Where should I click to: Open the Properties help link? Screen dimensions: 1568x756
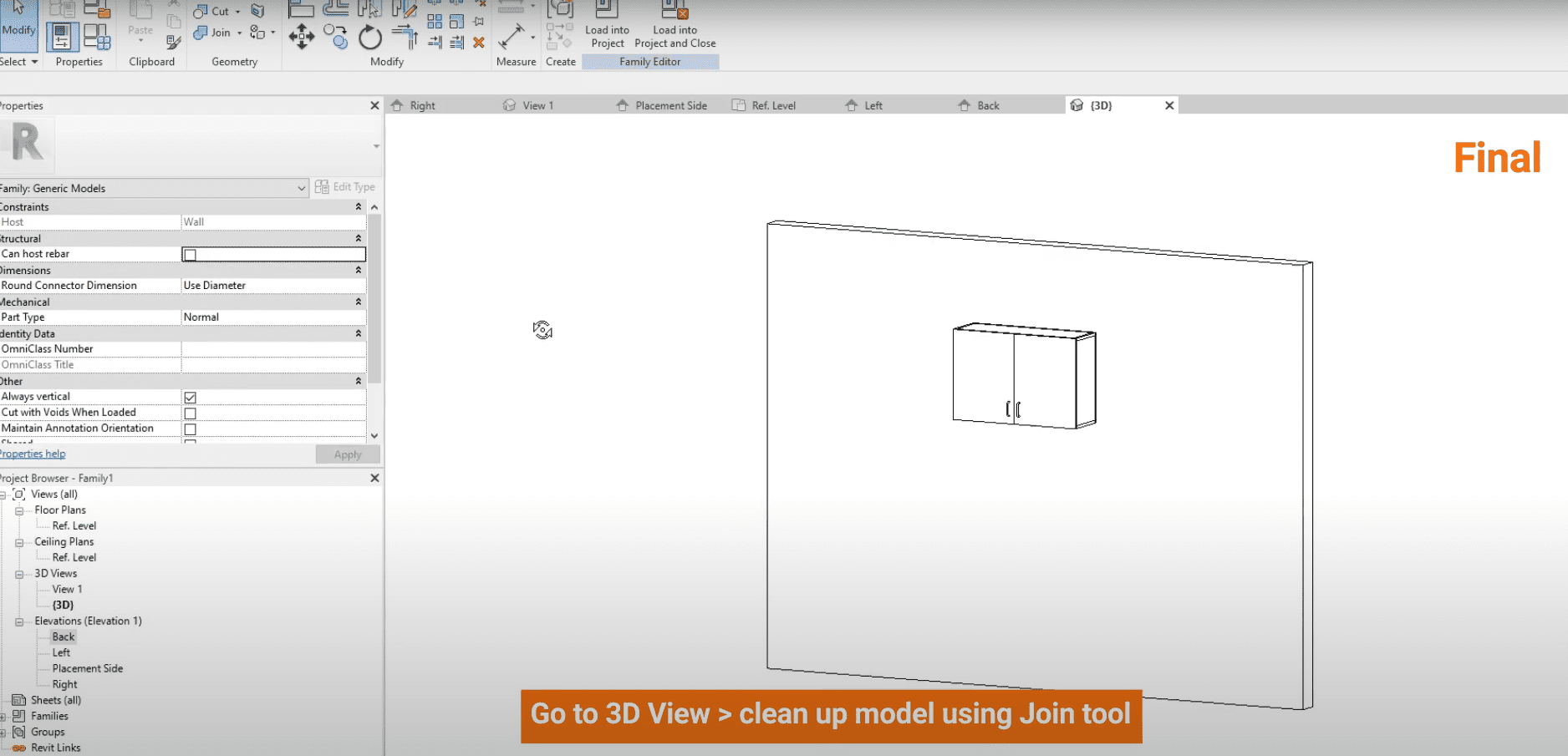click(x=33, y=454)
